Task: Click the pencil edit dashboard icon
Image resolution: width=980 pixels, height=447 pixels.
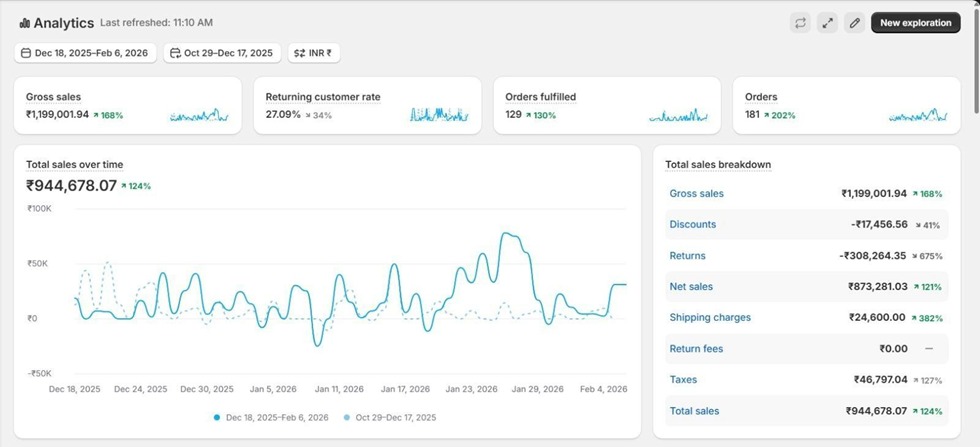Action: (x=854, y=23)
